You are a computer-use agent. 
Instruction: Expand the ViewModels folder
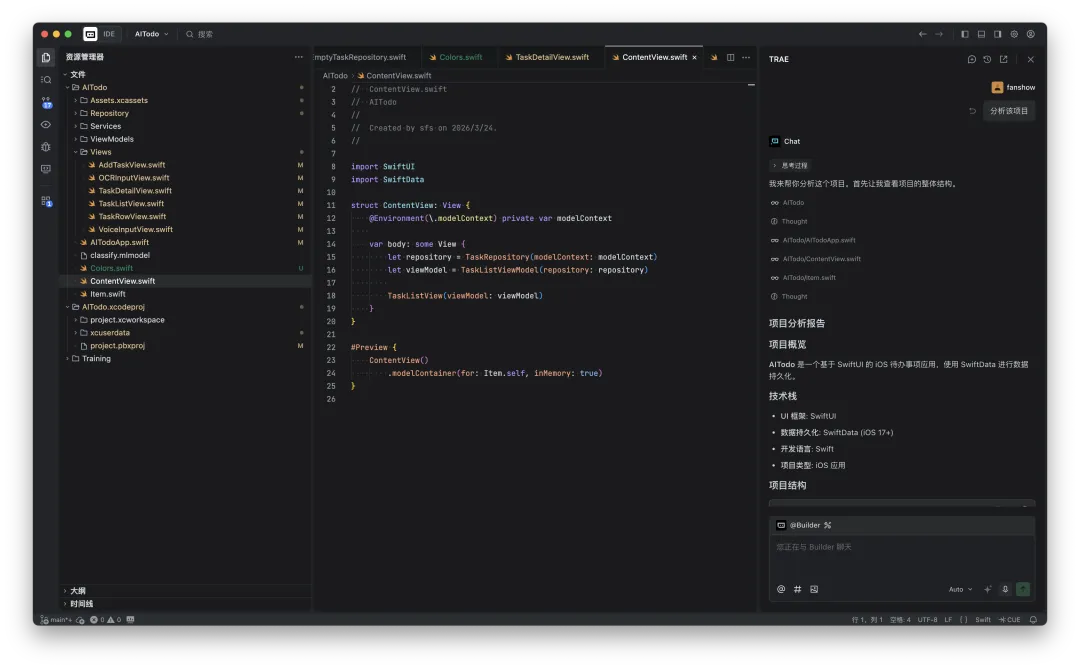[112, 139]
